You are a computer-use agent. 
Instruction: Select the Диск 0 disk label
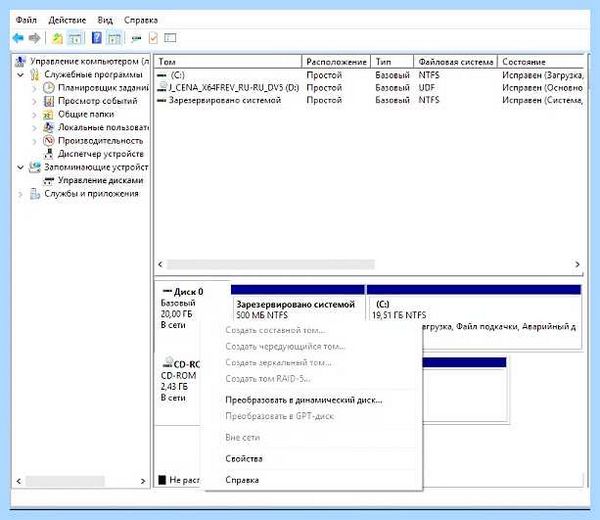click(x=188, y=292)
